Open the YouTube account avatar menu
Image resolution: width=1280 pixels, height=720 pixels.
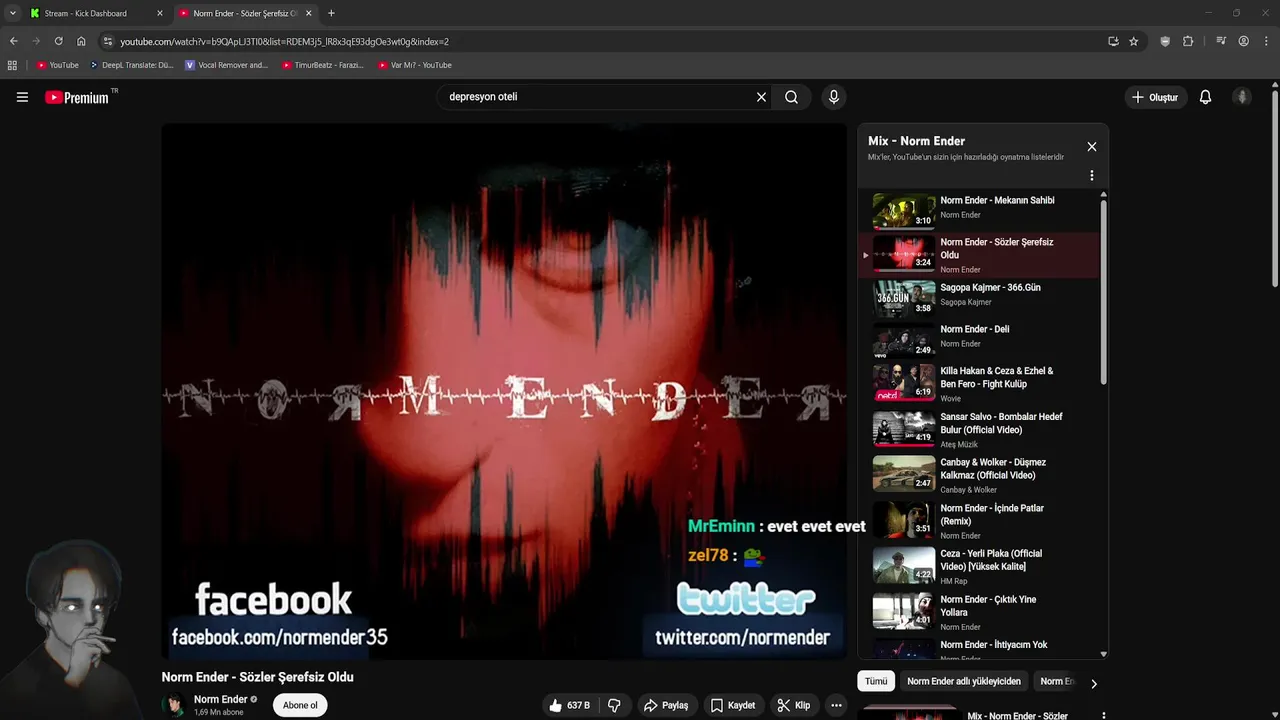coord(1242,97)
